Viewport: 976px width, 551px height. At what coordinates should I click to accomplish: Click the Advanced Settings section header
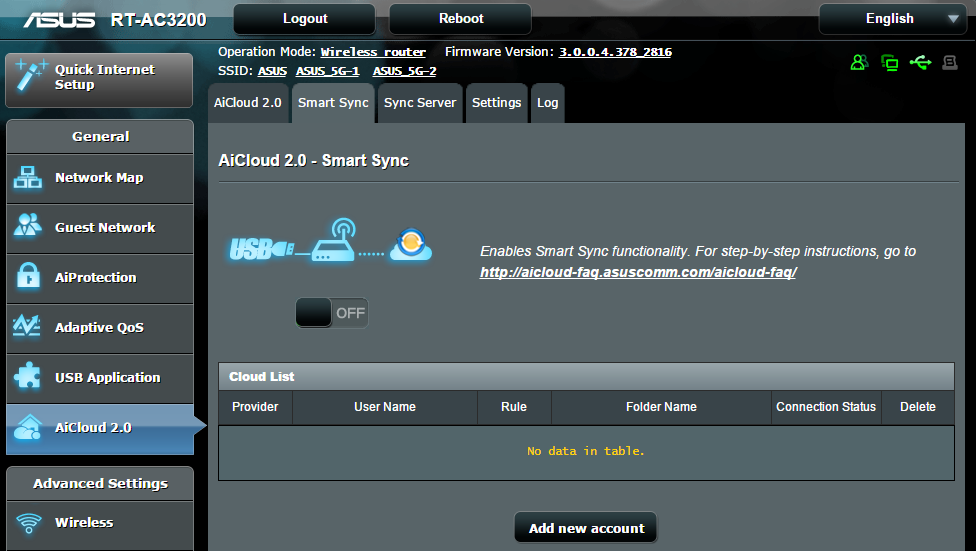100,484
